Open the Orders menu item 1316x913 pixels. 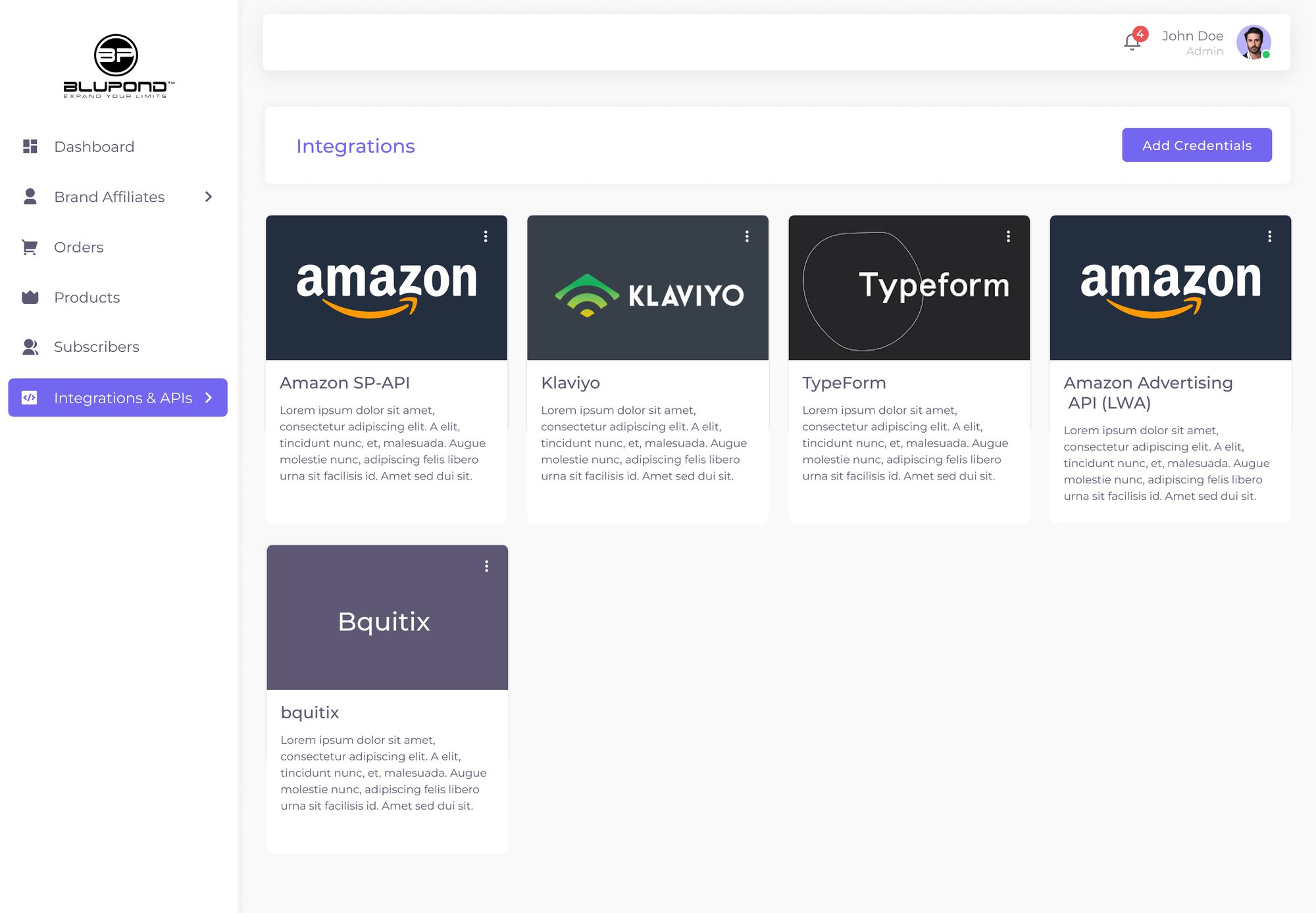click(79, 247)
